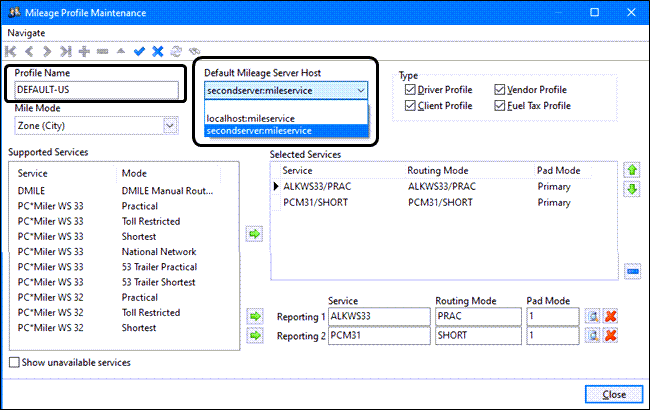Uncheck the Fuel Tax Profile checkbox
The width and height of the screenshot is (650, 410).
[x=500, y=105]
